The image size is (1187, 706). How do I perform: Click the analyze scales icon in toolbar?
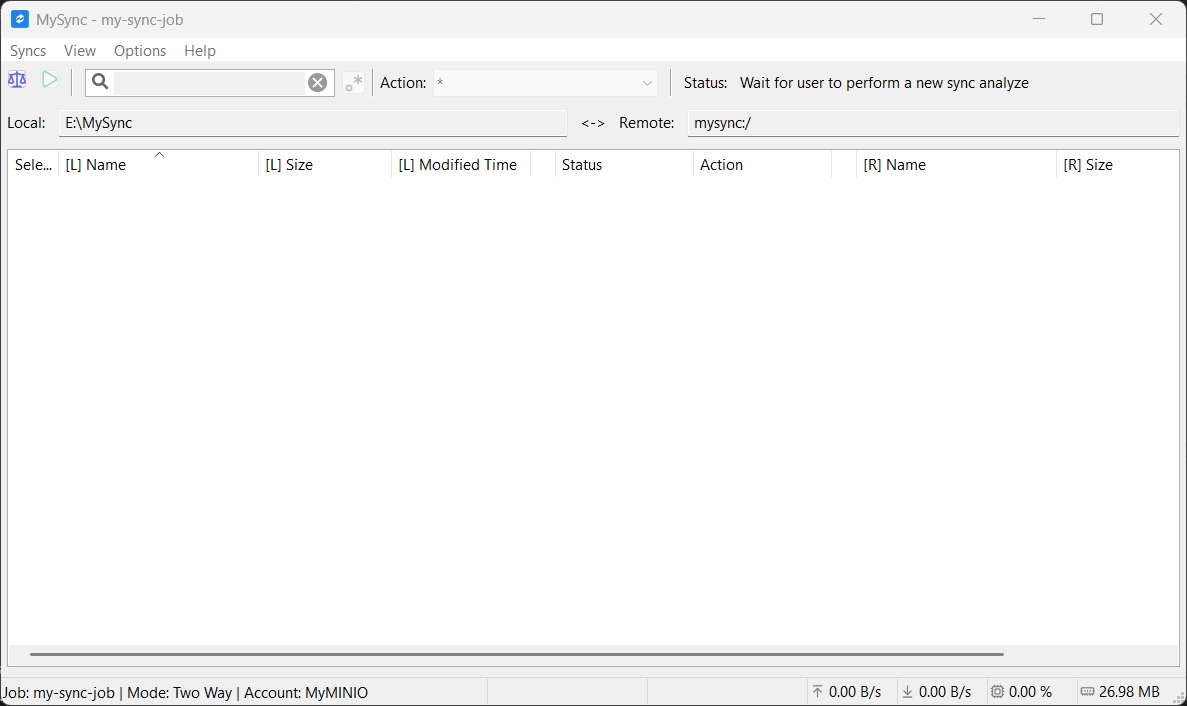click(x=17, y=79)
